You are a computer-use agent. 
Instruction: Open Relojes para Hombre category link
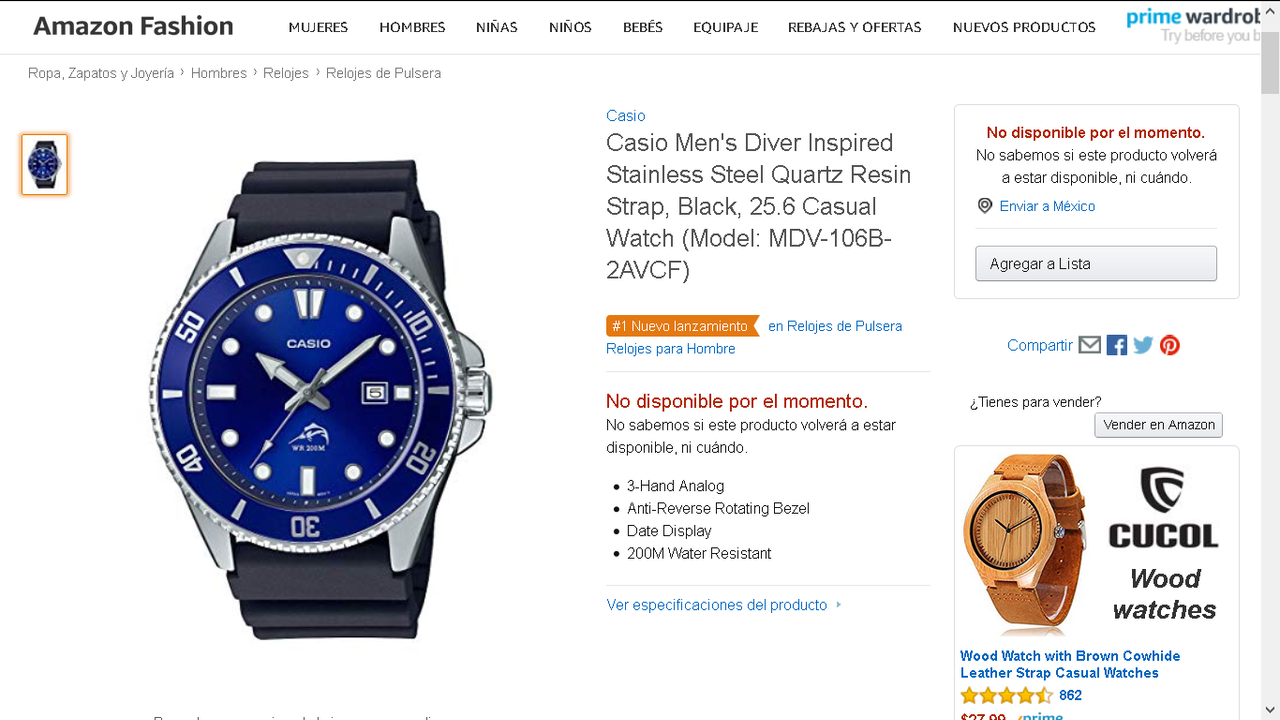pos(671,349)
